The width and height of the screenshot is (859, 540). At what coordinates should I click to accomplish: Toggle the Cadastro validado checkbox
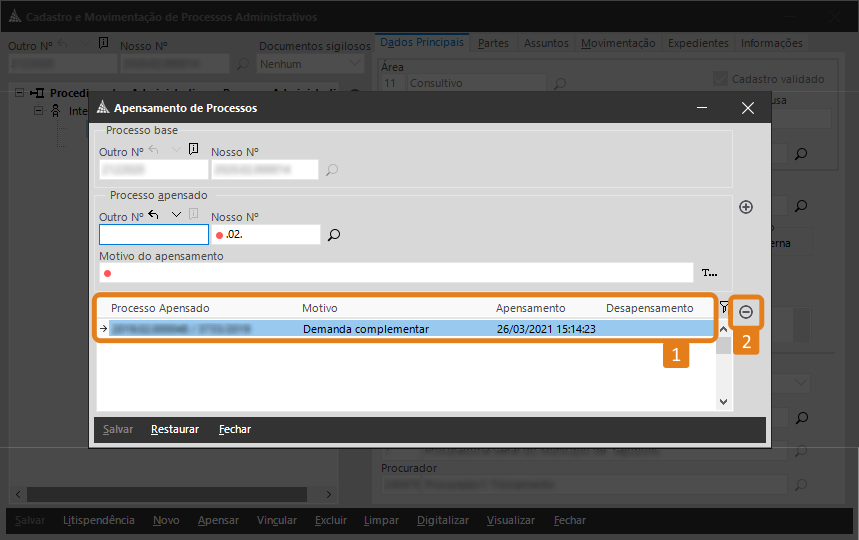720,79
